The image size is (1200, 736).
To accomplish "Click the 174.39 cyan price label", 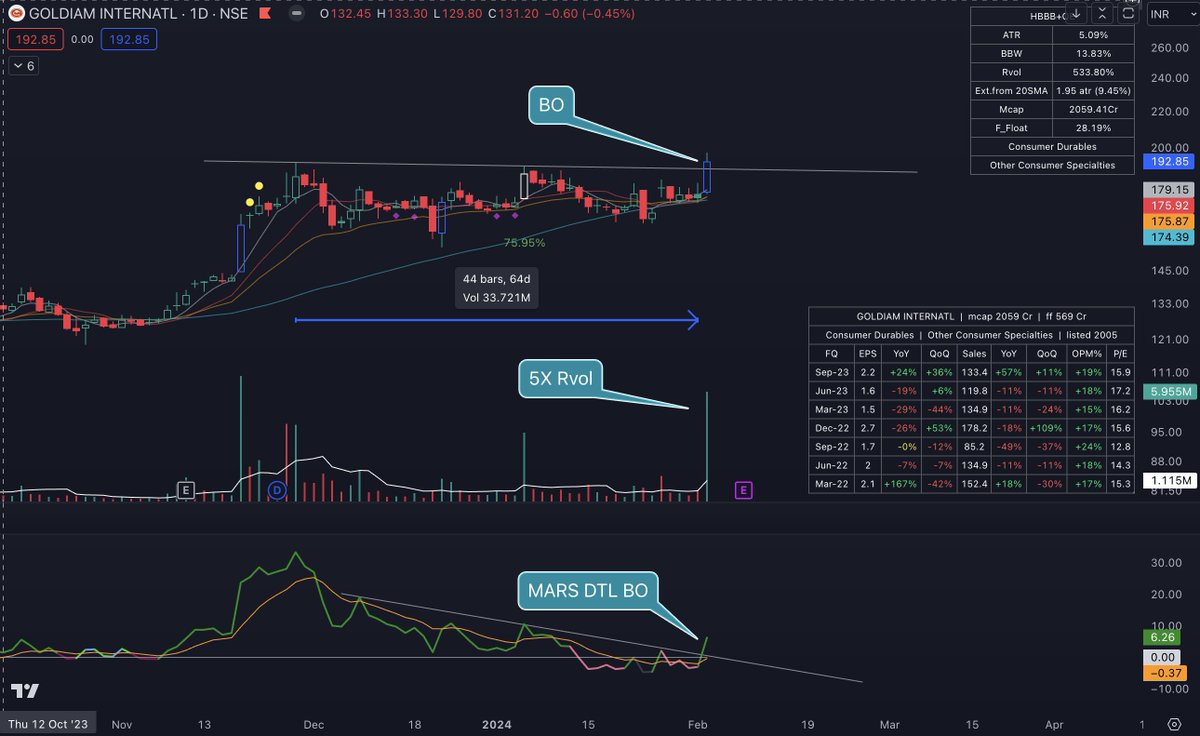I will point(1168,237).
